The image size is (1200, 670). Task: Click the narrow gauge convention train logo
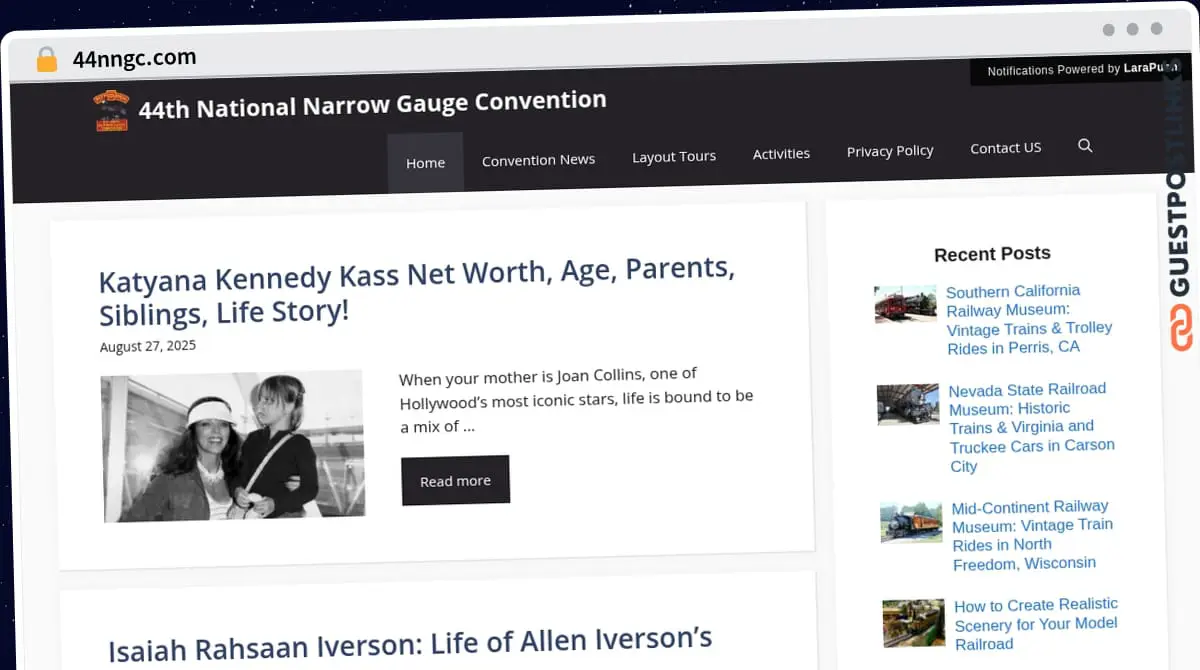pyautogui.click(x=110, y=109)
